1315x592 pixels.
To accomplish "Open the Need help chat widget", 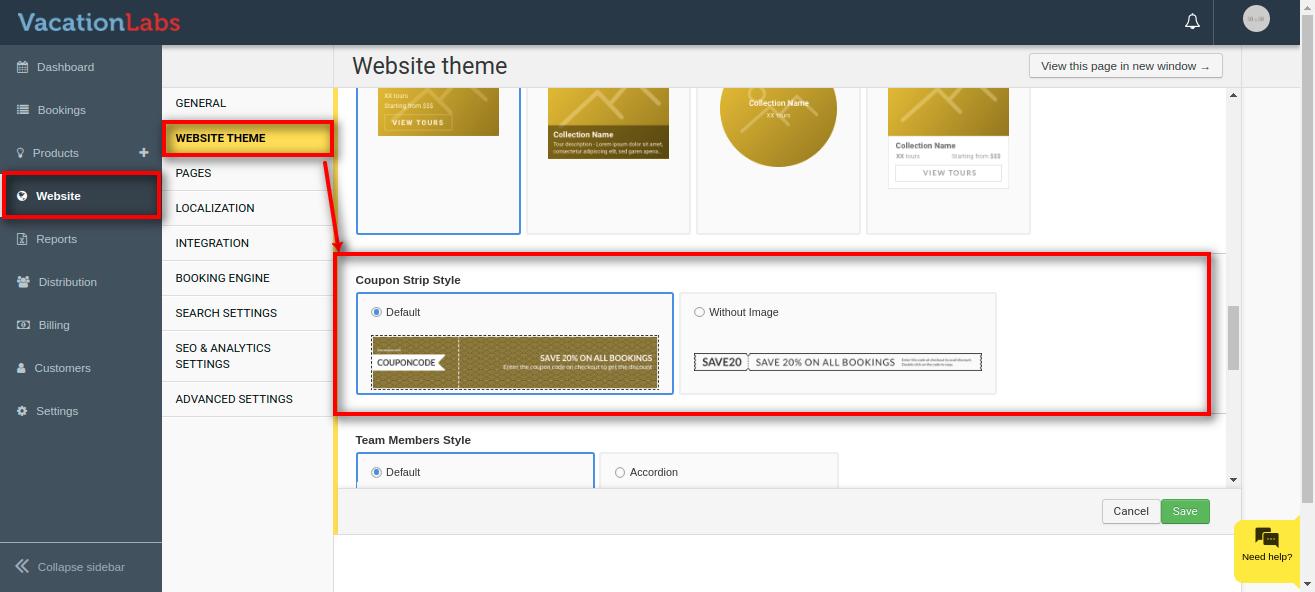I will click(x=1266, y=545).
